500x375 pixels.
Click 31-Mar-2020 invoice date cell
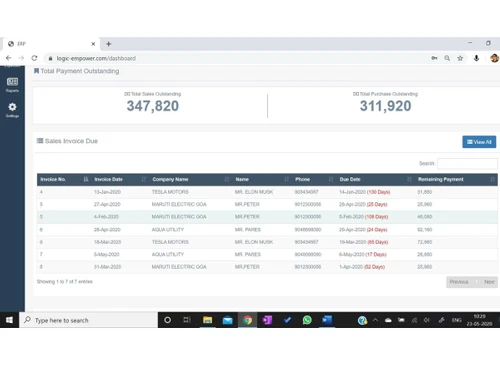(107, 267)
